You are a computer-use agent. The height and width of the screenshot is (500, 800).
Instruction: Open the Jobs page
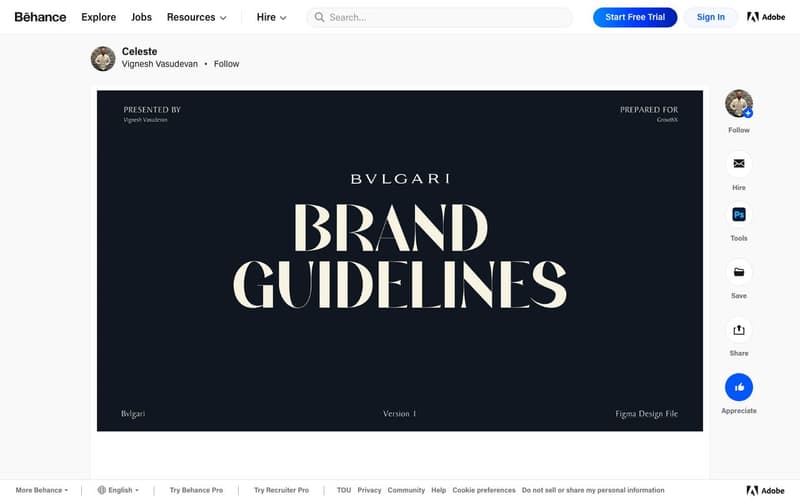click(141, 17)
